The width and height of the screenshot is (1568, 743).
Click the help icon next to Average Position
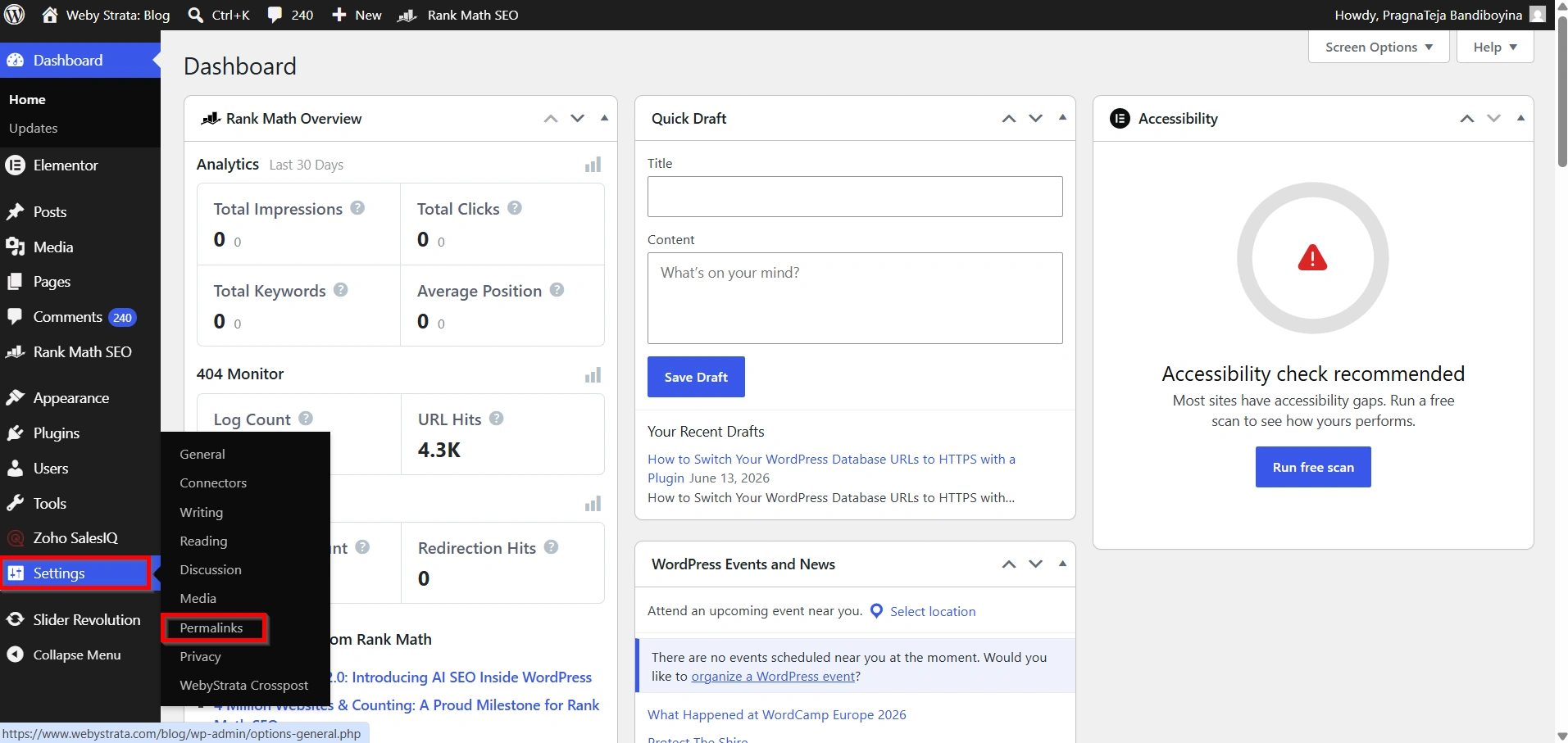[x=557, y=290]
